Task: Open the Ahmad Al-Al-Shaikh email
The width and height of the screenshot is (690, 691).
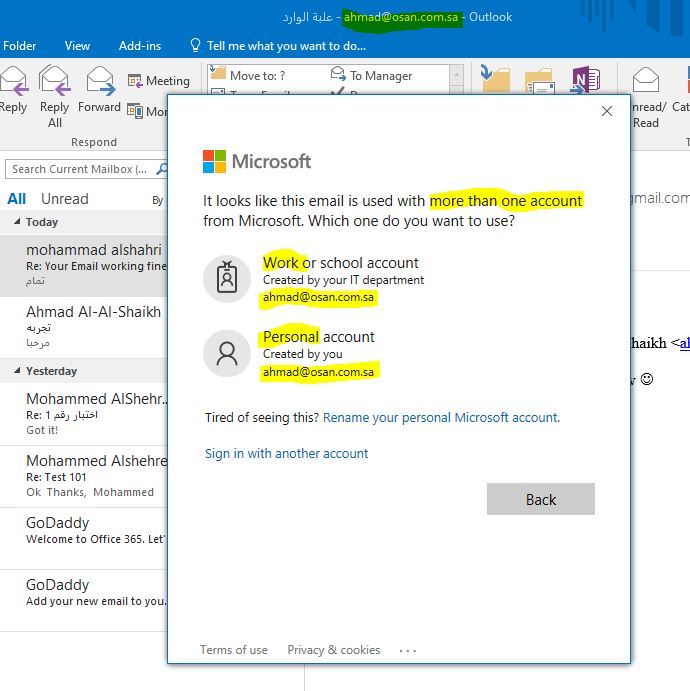Action: click(x=84, y=327)
